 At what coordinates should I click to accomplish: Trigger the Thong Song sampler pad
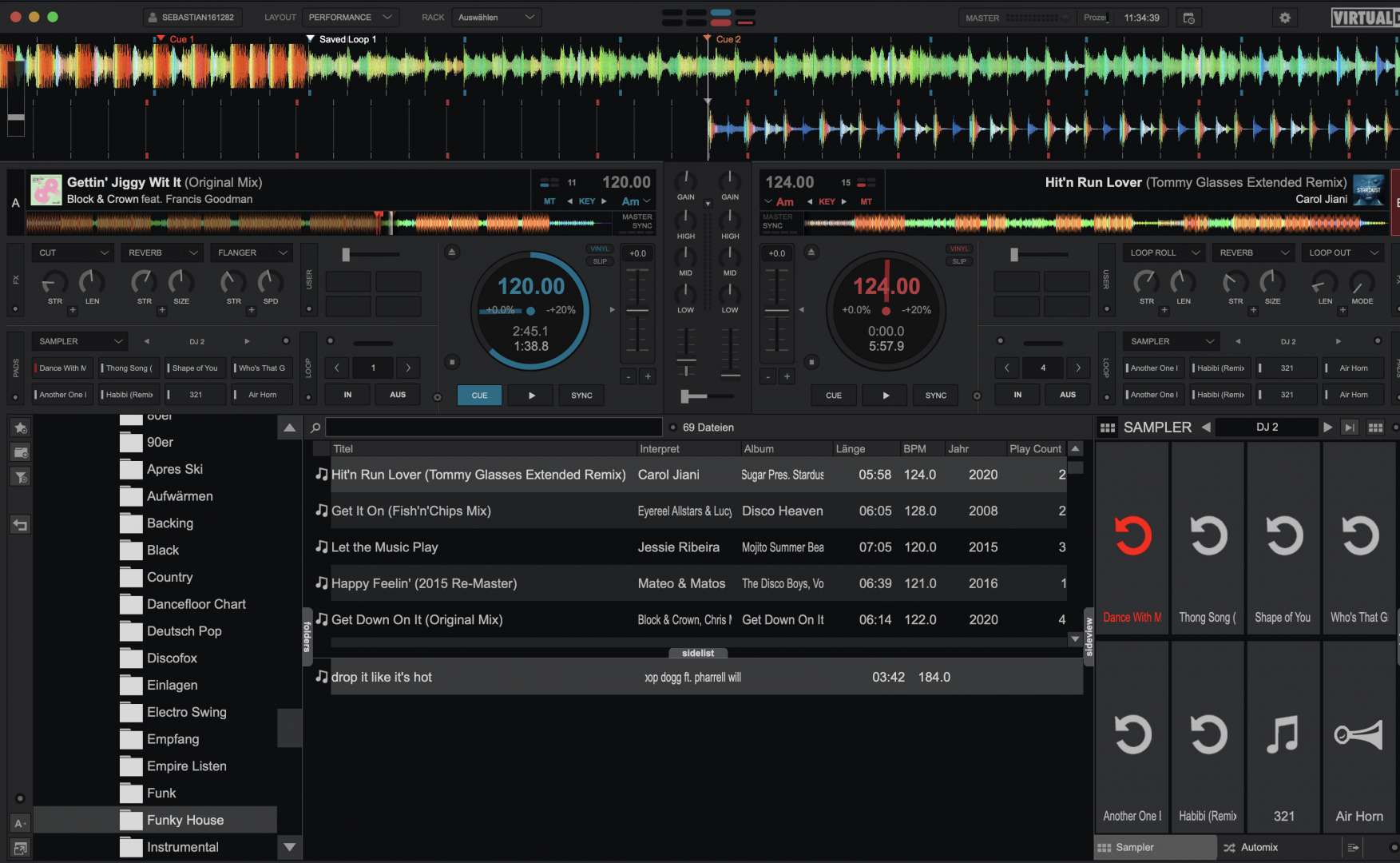click(1208, 538)
